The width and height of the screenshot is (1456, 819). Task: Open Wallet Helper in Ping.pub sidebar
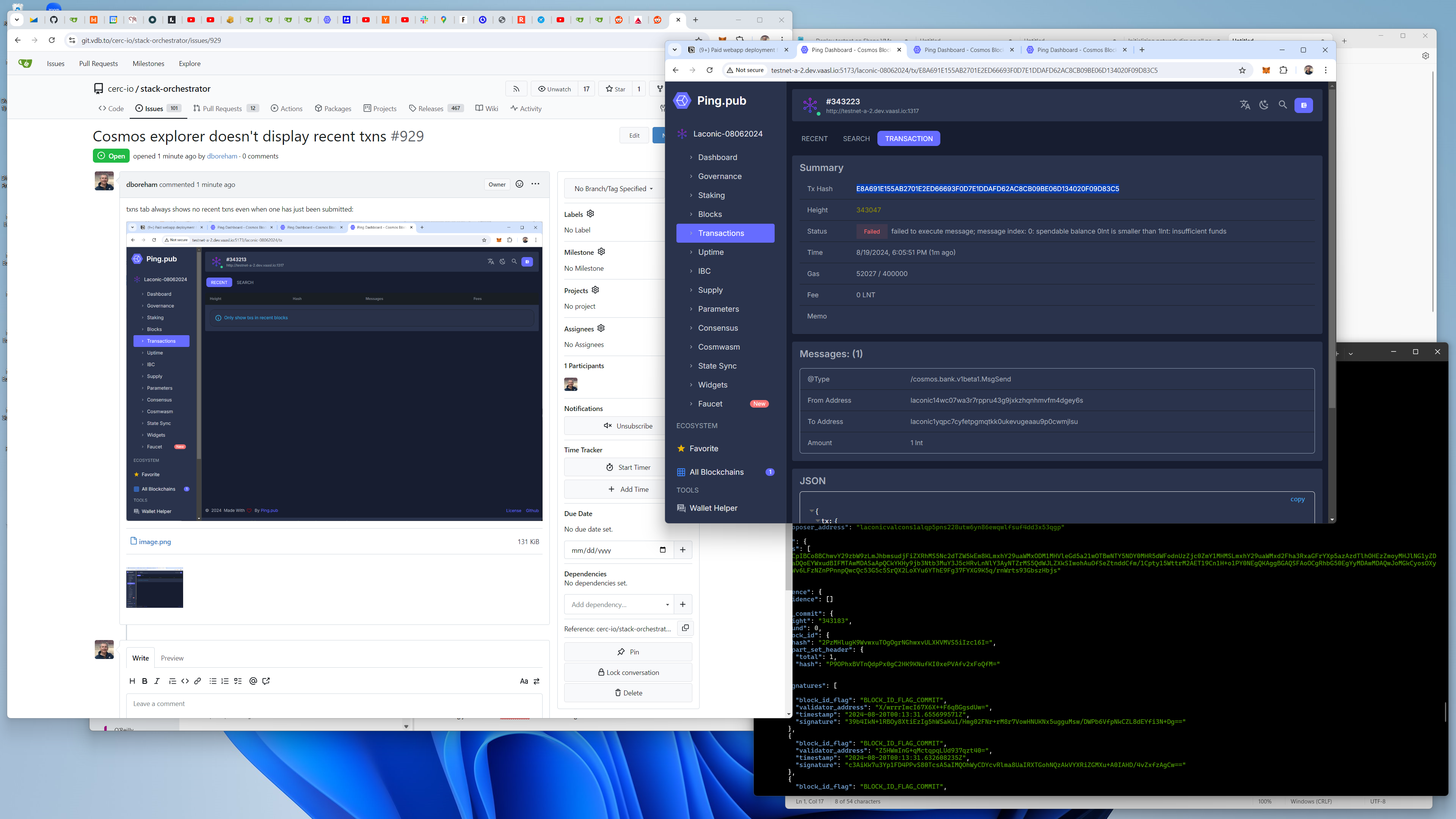coord(713,508)
